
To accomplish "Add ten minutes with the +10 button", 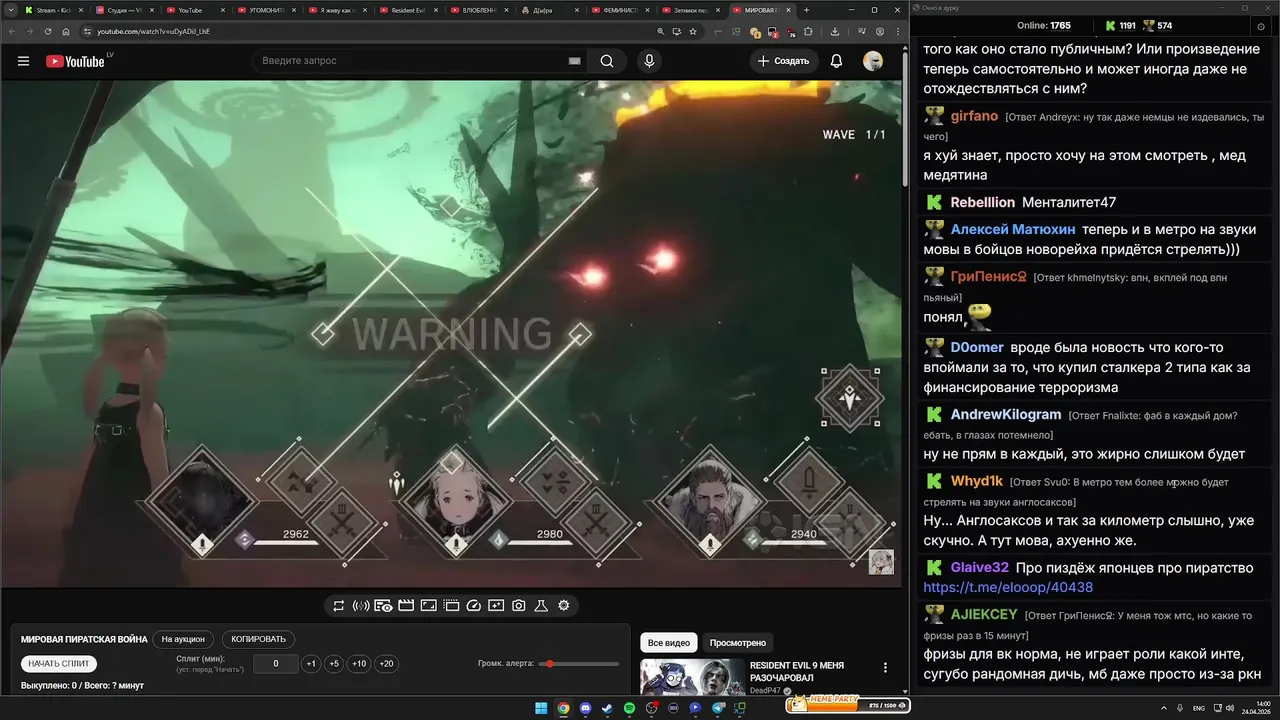I will point(359,664).
